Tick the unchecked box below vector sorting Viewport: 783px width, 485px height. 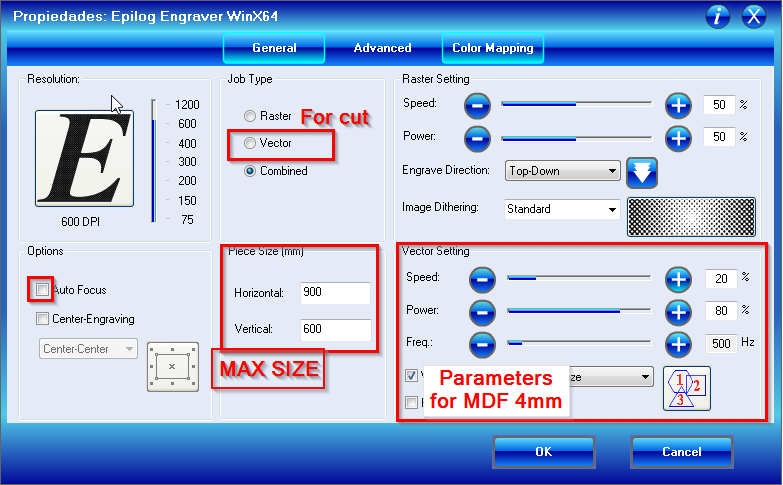(x=411, y=402)
